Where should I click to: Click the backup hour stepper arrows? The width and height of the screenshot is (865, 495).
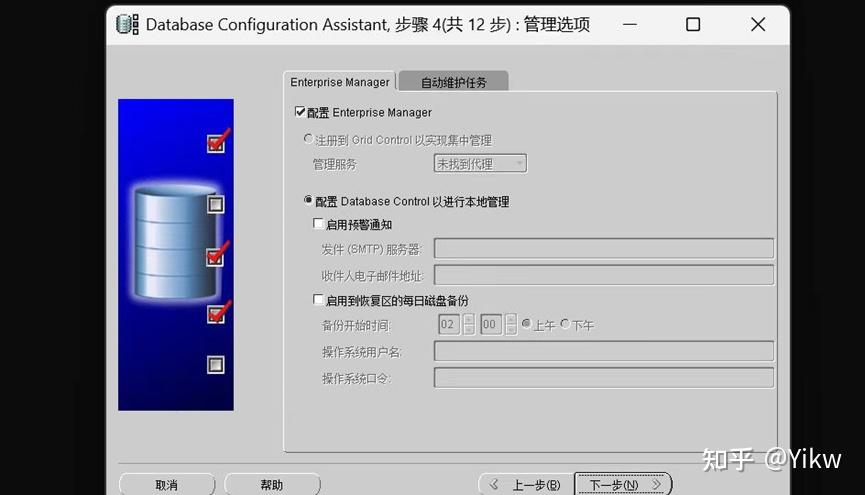tap(469, 324)
